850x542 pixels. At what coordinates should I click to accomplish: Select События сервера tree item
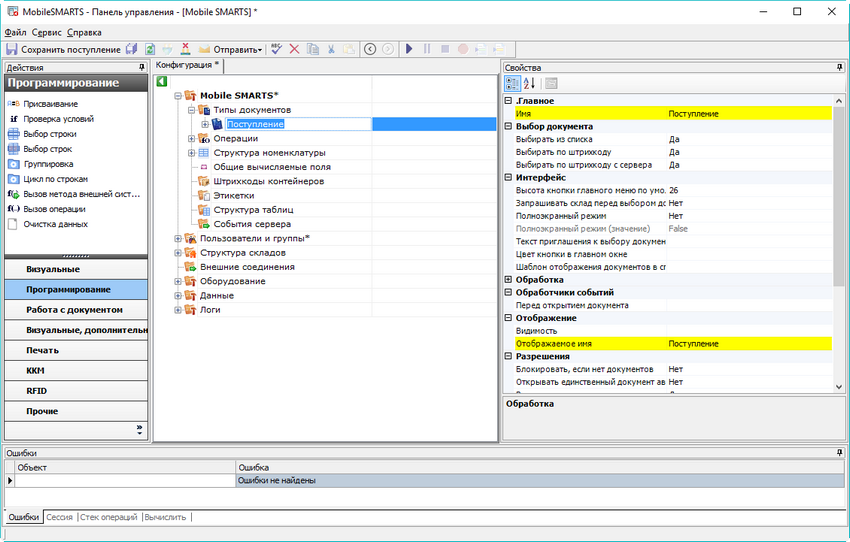[x=252, y=224]
